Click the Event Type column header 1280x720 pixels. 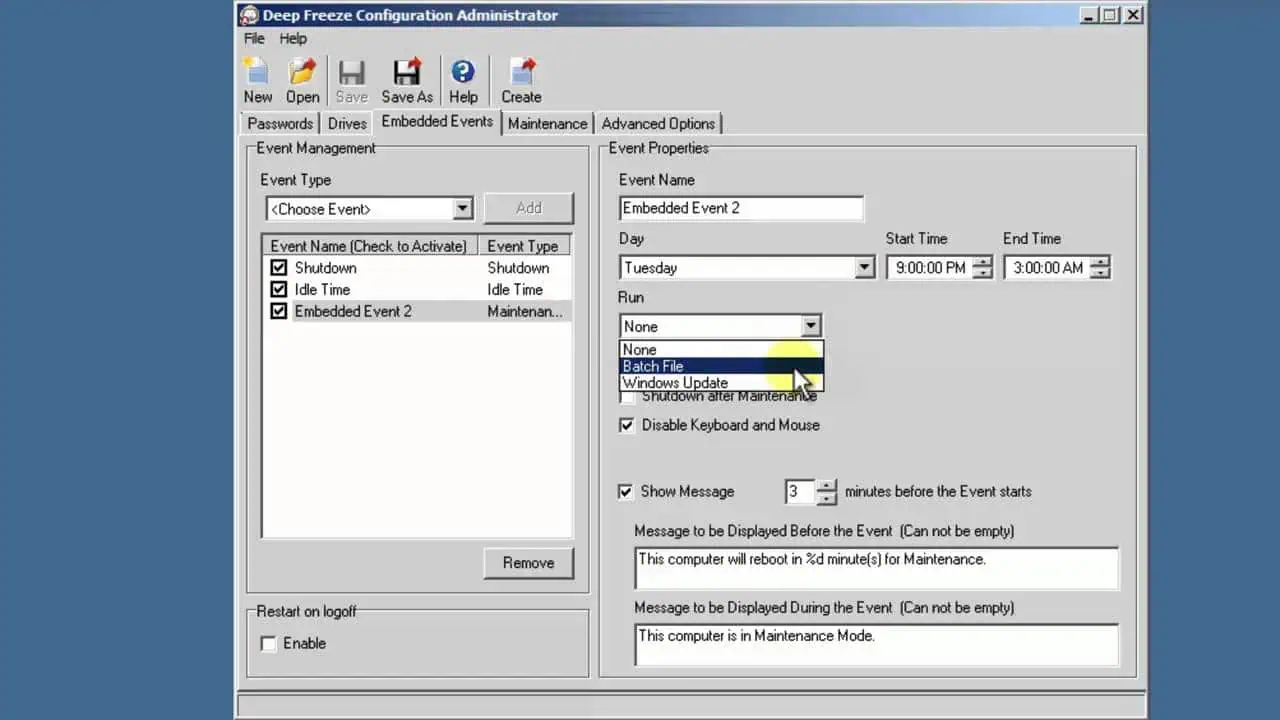(524, 246)
